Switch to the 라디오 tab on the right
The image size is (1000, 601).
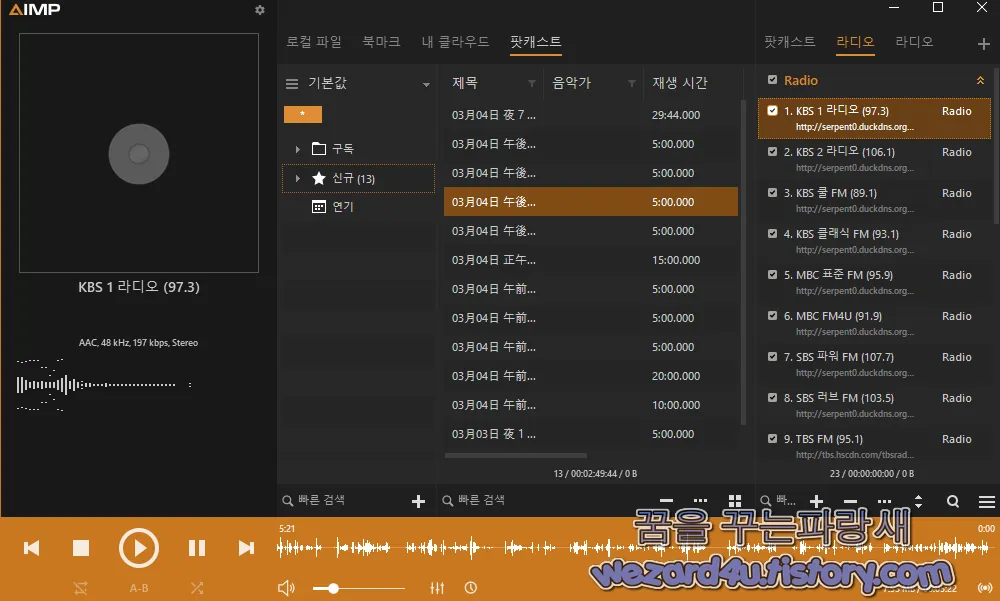coord(855,43)
